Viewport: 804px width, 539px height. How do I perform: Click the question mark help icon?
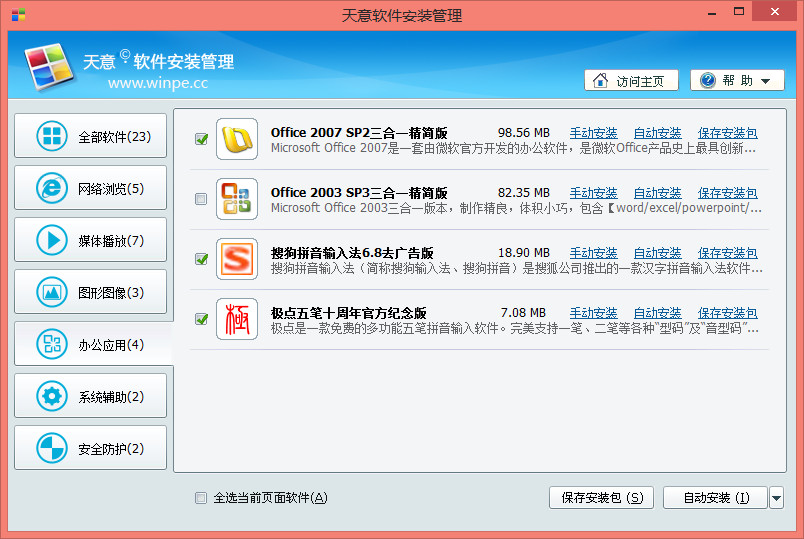(x=708, y=81)
